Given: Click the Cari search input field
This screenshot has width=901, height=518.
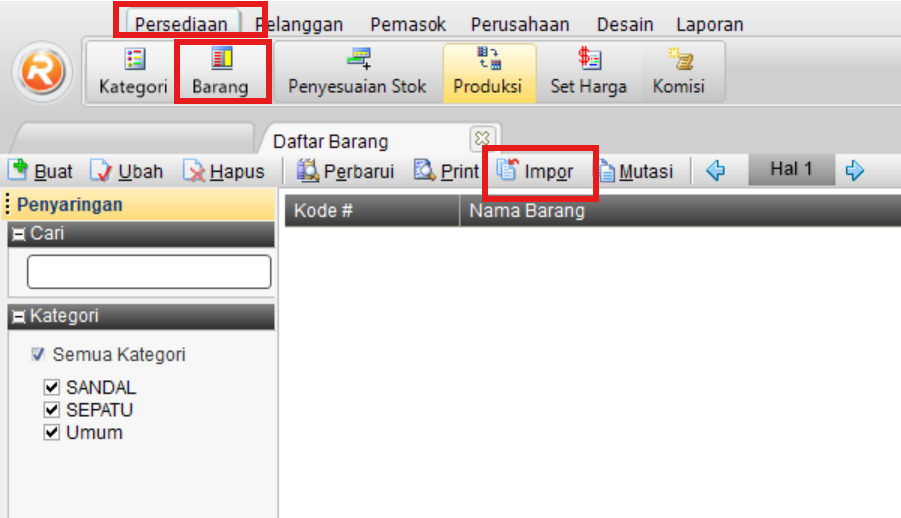Looking at the screenshot, I should 149,272.
